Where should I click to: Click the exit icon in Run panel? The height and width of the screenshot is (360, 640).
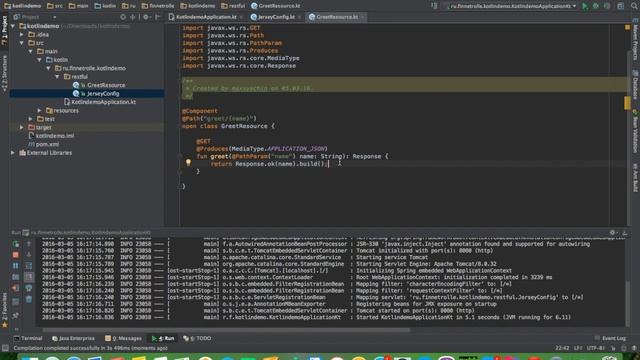point(16,288)
